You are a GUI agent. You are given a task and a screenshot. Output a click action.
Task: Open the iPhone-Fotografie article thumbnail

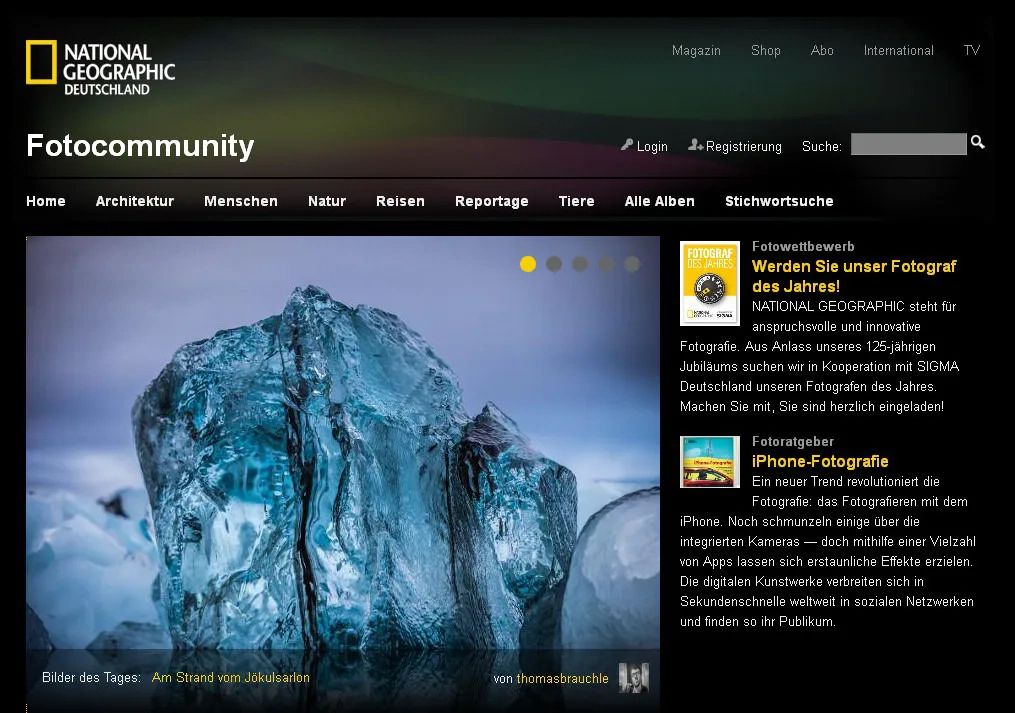pos(709,461)
